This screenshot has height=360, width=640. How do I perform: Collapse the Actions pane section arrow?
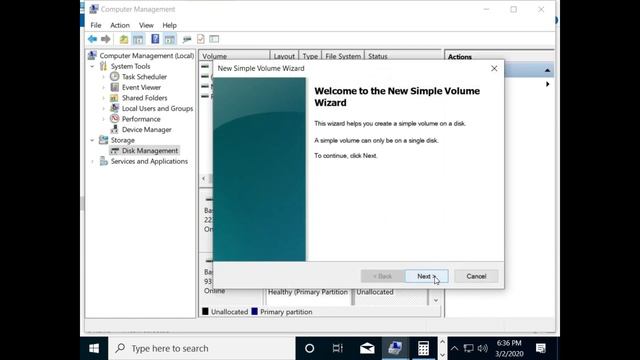[x=547, y=71]
